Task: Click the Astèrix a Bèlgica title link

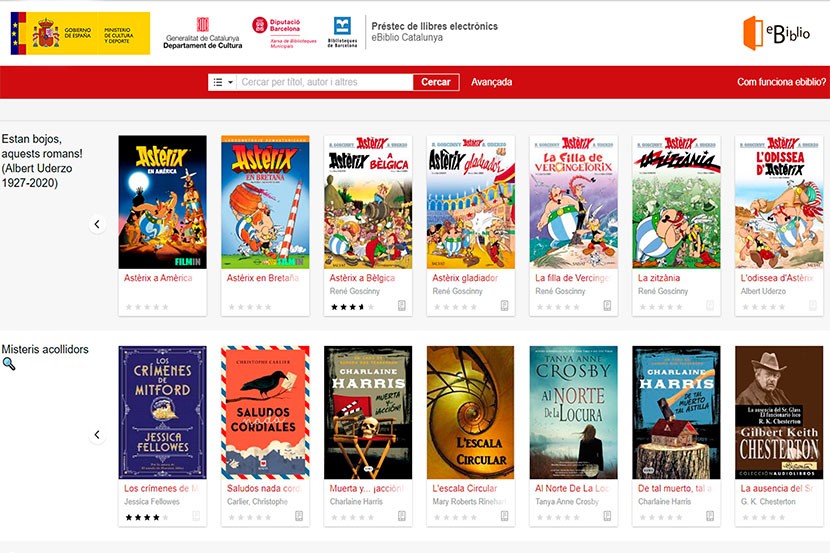Action: pos(362,278)
